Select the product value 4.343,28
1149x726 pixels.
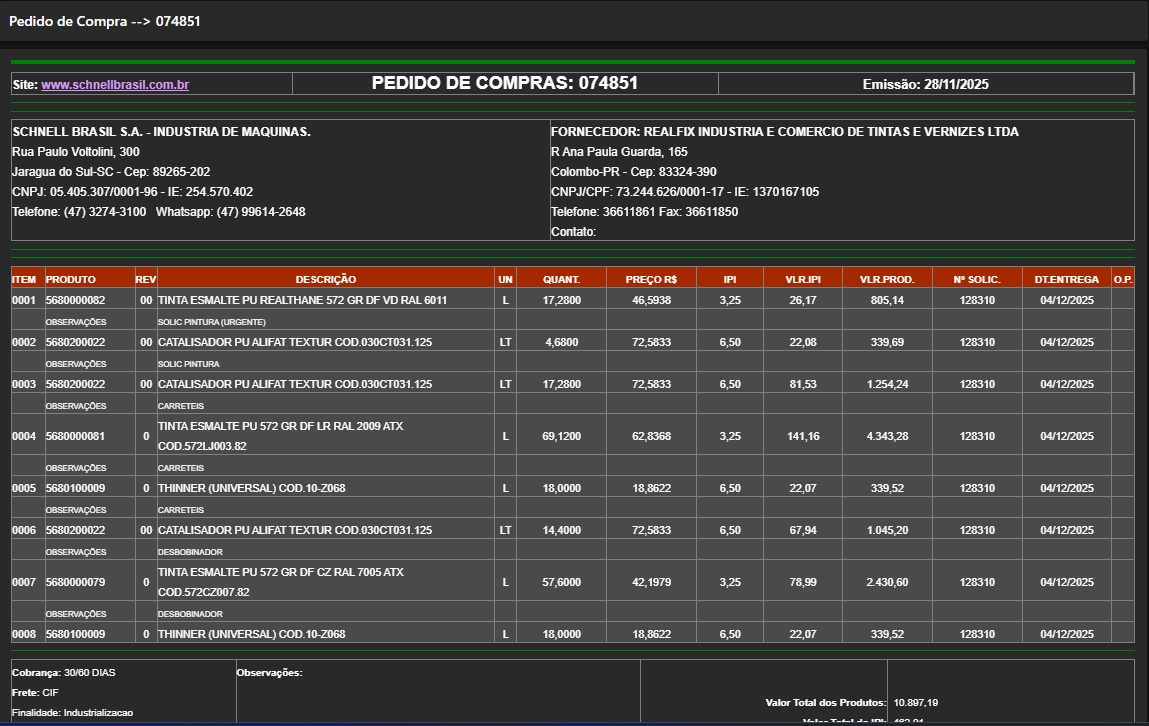pos(887,436)
